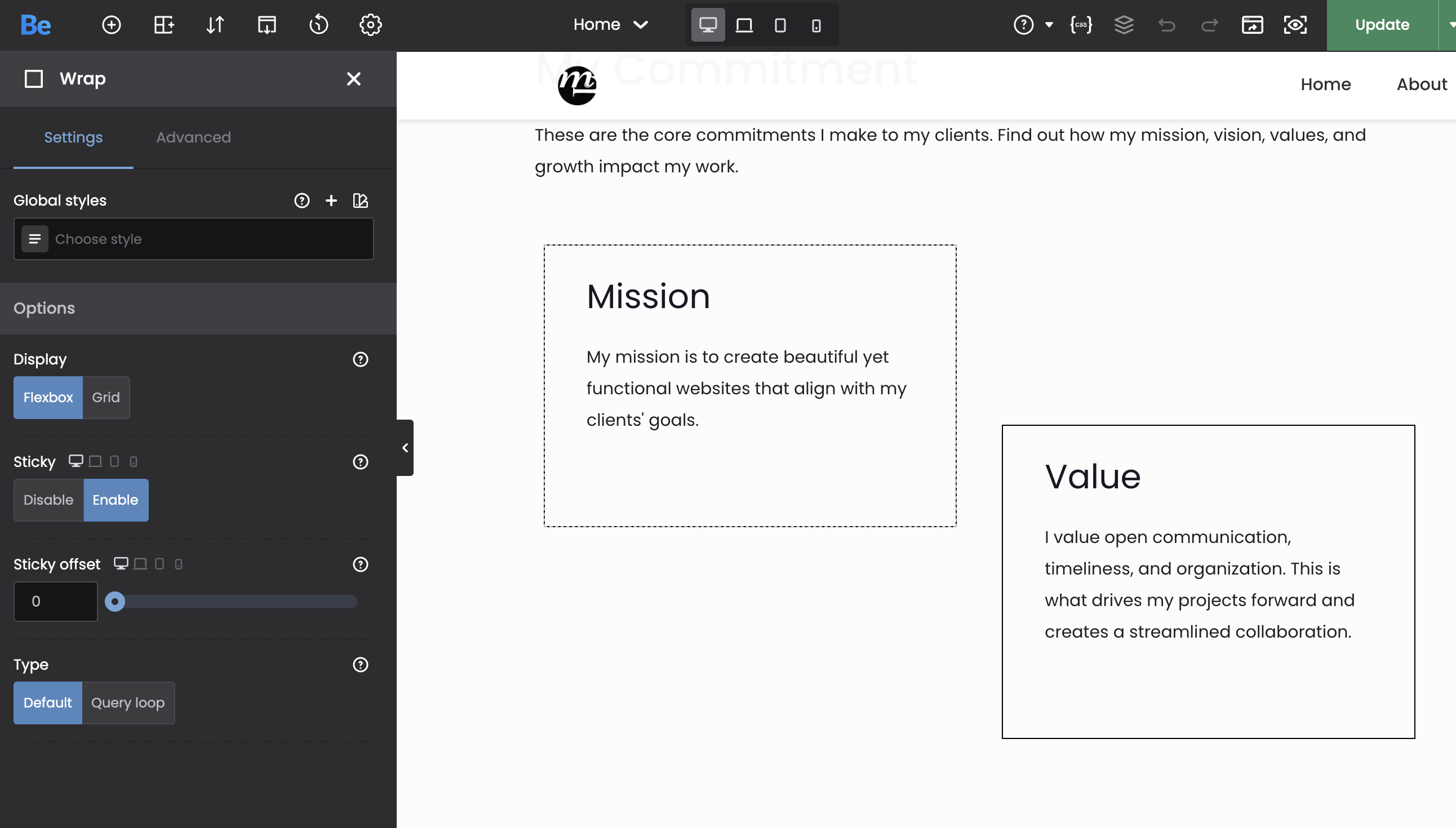The width and height of the screenshot is (1456, 828).
Task: Click the export/import arrows icon
Action: (x=215, y=25)
